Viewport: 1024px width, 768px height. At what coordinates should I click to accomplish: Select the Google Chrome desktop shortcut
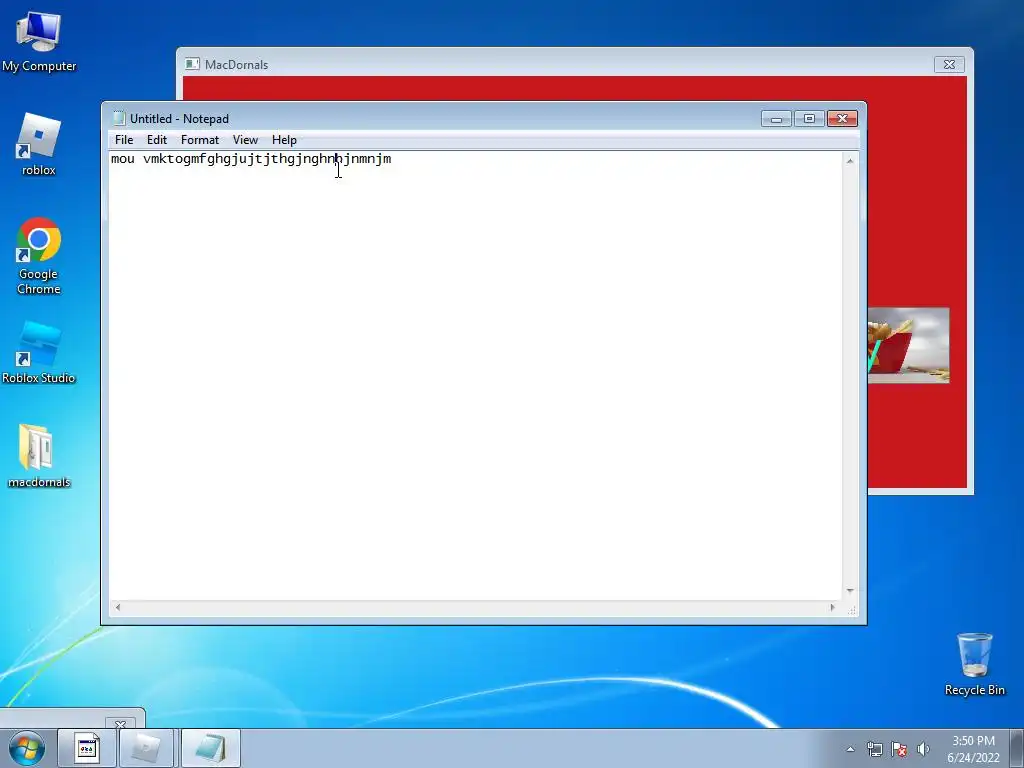tap(39, 256)
